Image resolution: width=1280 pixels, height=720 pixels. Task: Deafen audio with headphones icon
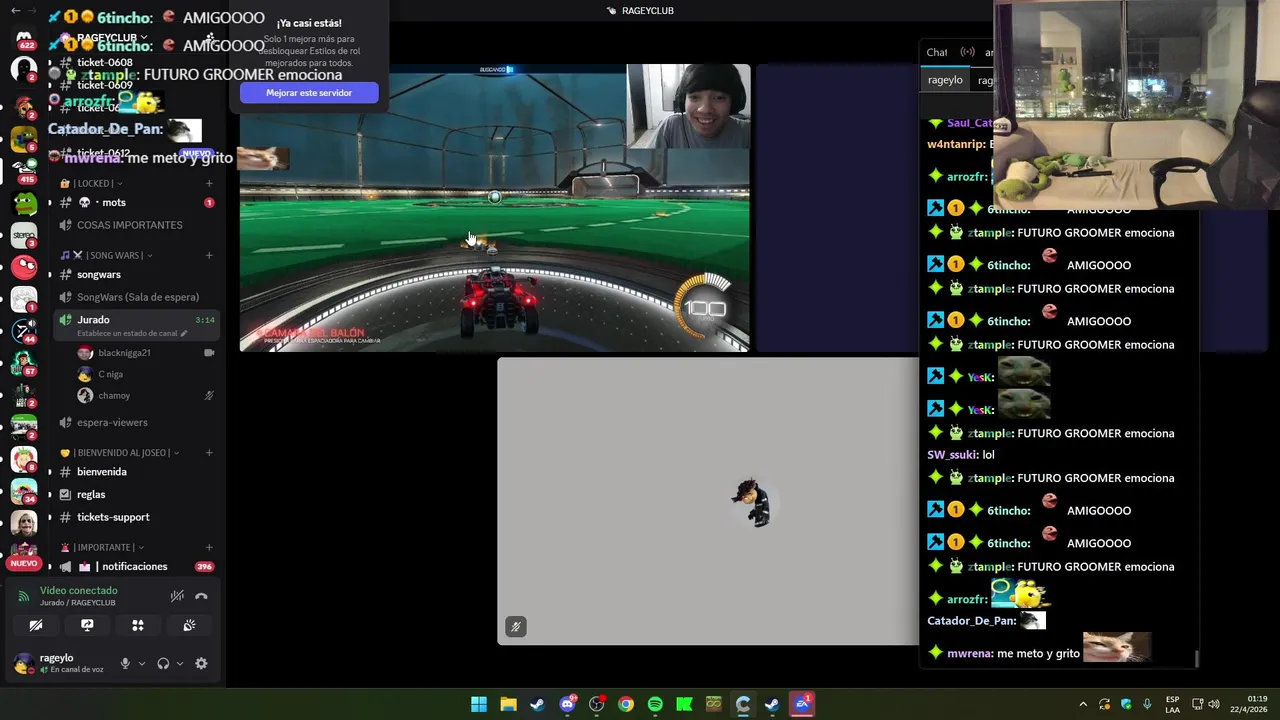[x=163, y=663]
